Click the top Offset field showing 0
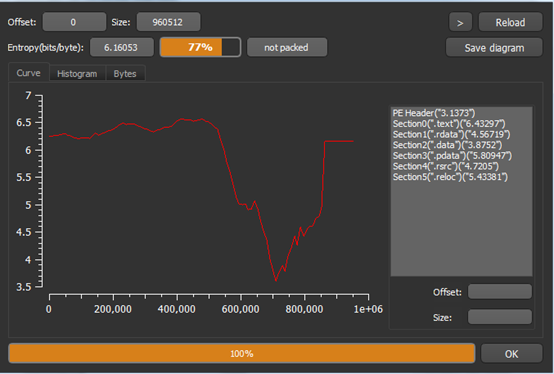Viewport: 554px width, 374px height. (x=74, y=22)
